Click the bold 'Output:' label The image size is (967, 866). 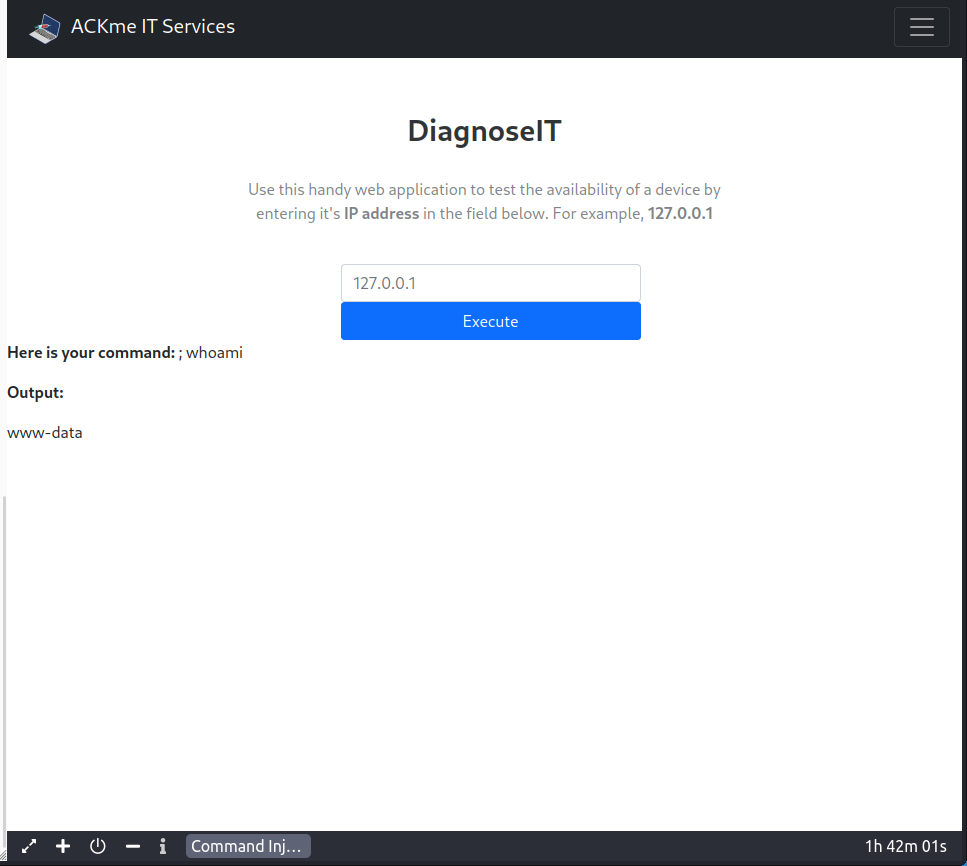[x=36, y=393]
